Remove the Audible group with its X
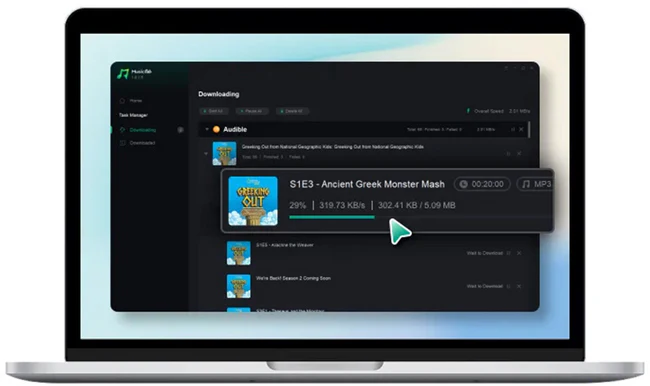This screenshot has width=650, height=386. click(x=521, y=129)
